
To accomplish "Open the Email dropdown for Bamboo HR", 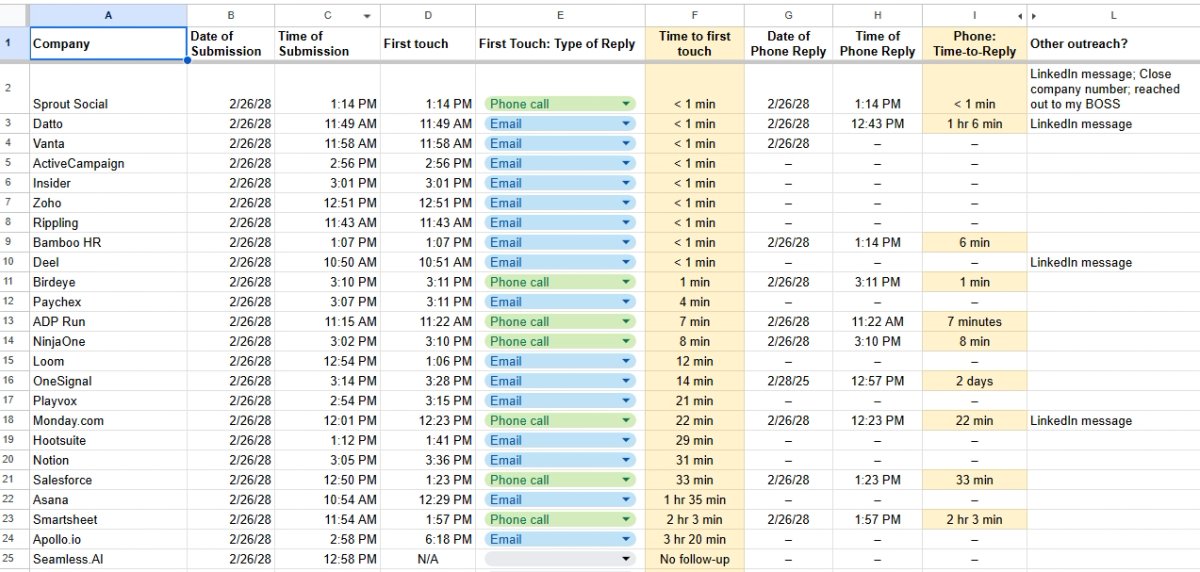I will [x=626, y=242].
